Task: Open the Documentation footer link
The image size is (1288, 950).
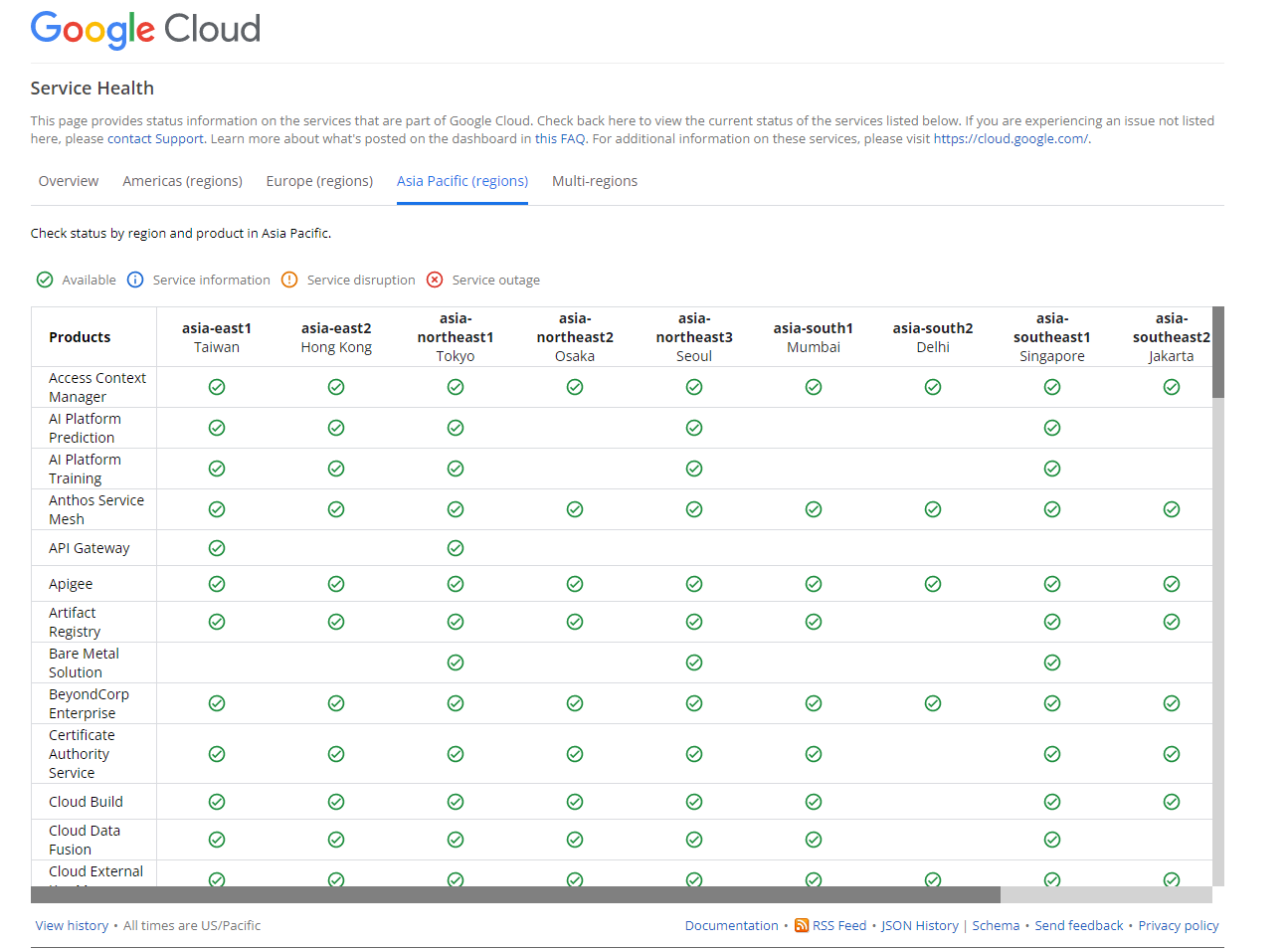Action: [x=732, y=925]
